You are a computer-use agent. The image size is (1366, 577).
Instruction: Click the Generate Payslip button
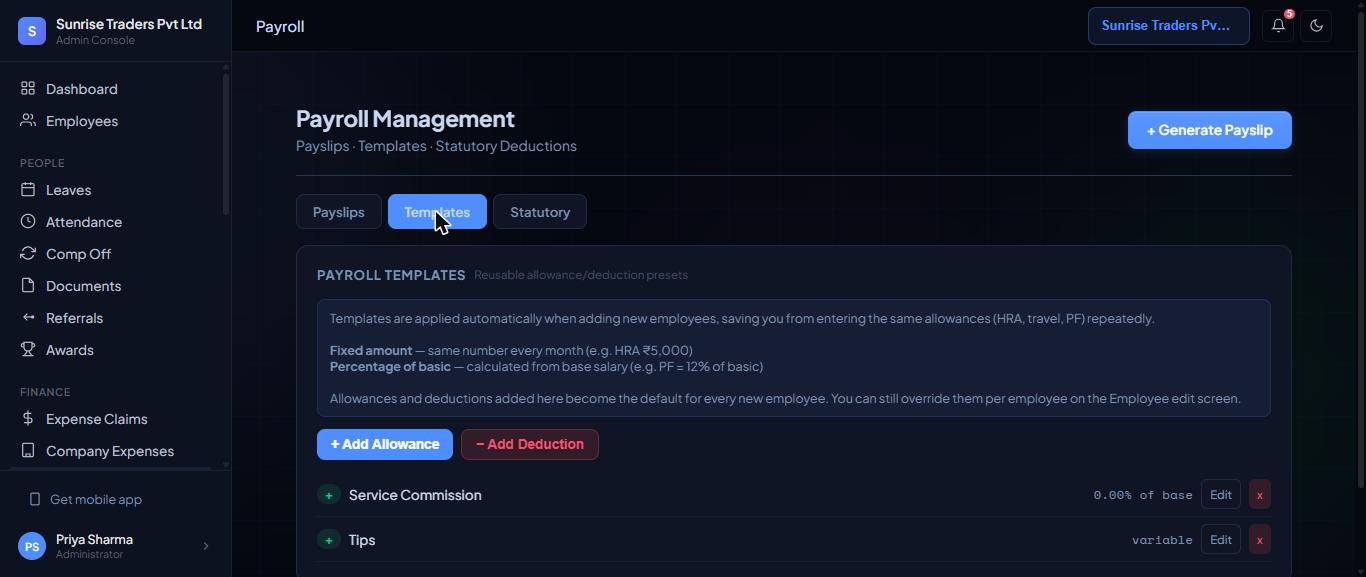pos(1210,130)
